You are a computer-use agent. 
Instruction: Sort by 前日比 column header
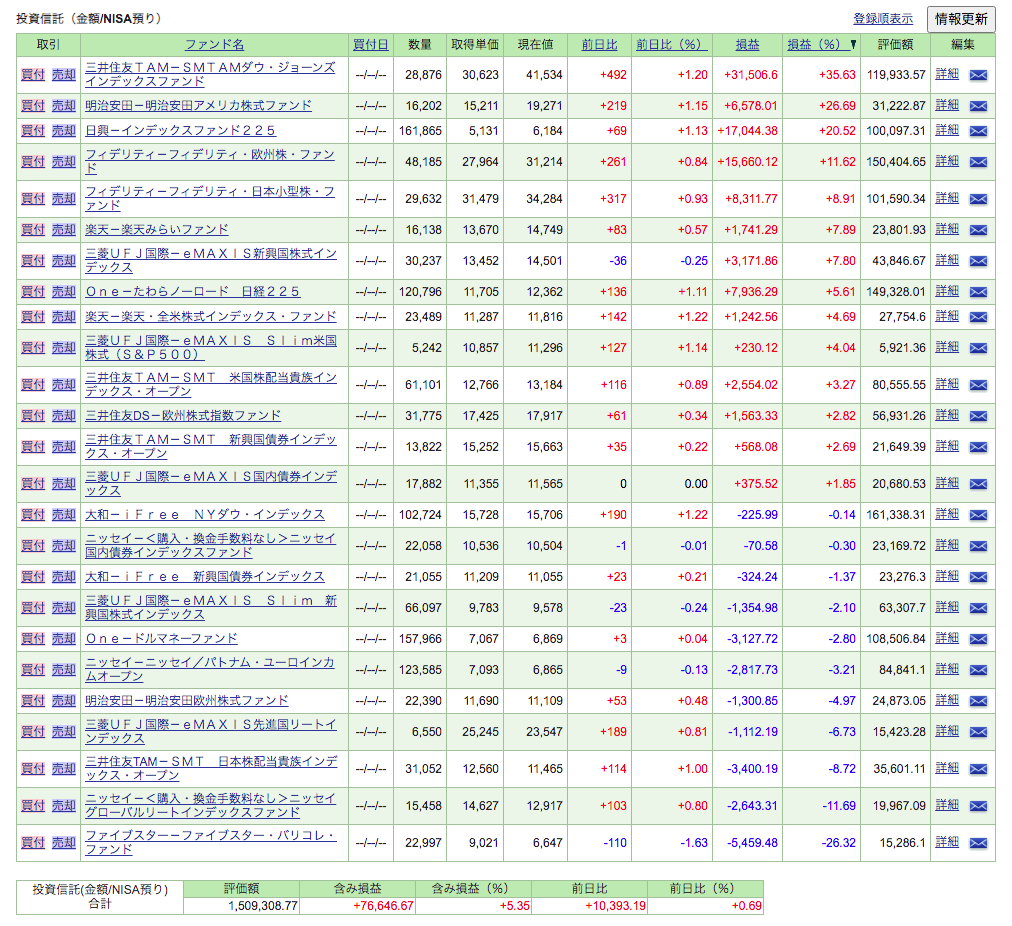[x=599, y=45]
